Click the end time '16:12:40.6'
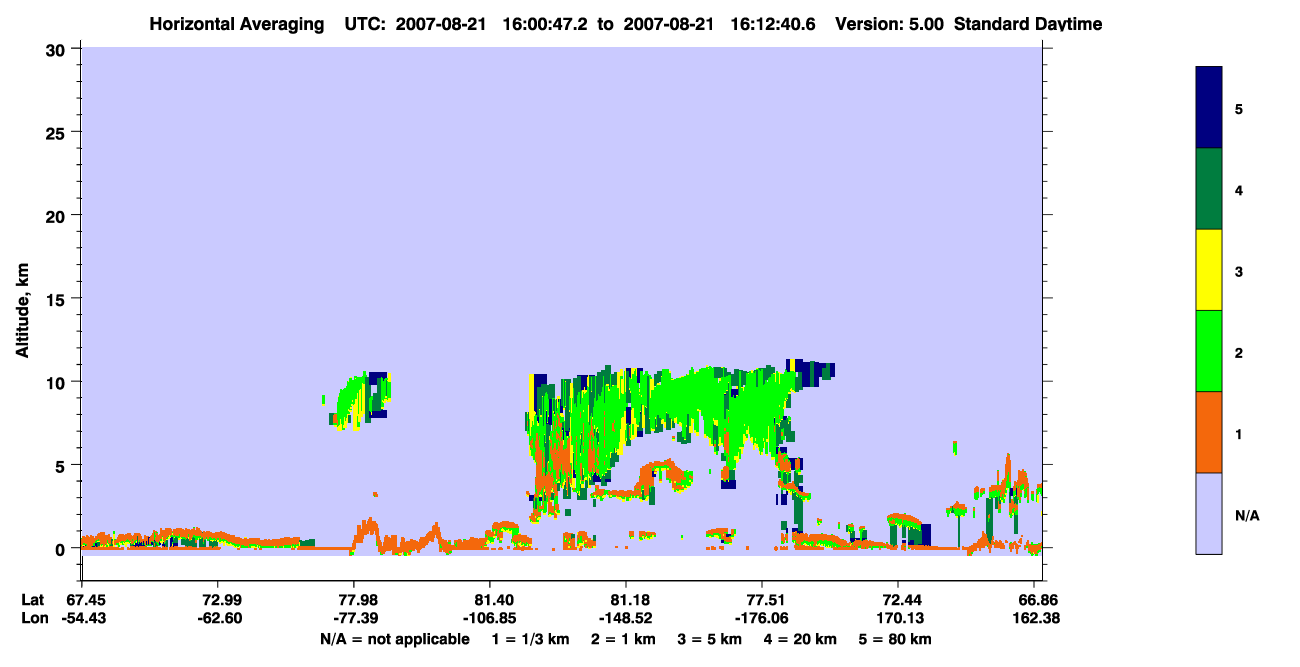Screen dimensions: 1300x667 774,24
